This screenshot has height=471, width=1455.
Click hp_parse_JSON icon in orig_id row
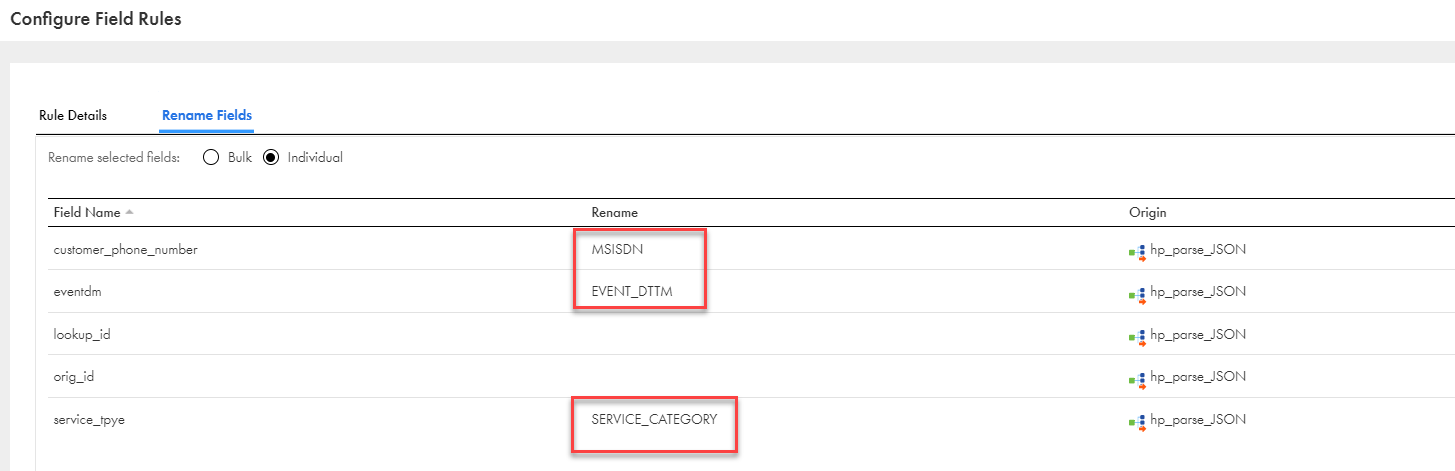pos(1137,378)
